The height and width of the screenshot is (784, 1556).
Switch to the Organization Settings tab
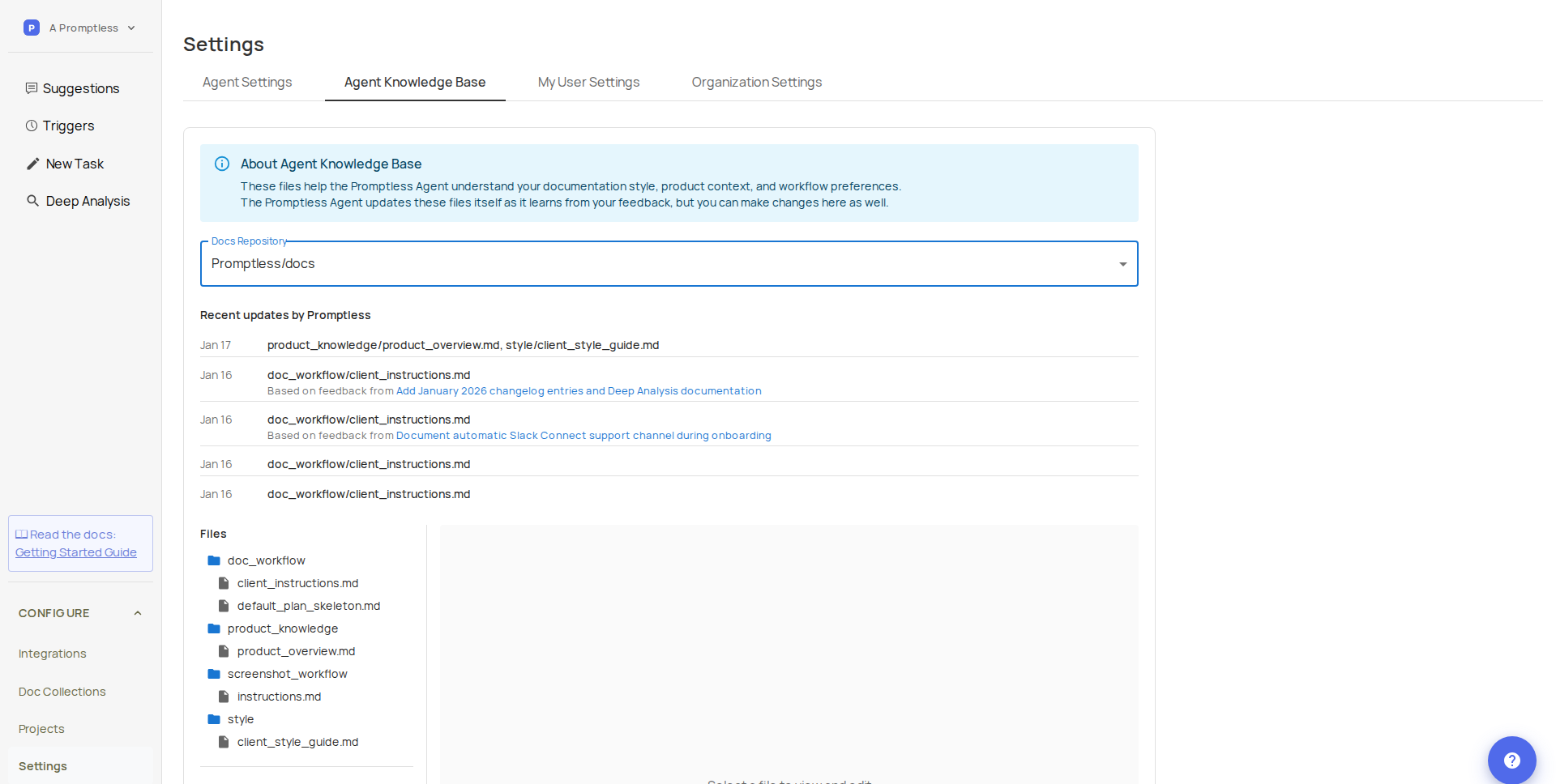point(756,82)
